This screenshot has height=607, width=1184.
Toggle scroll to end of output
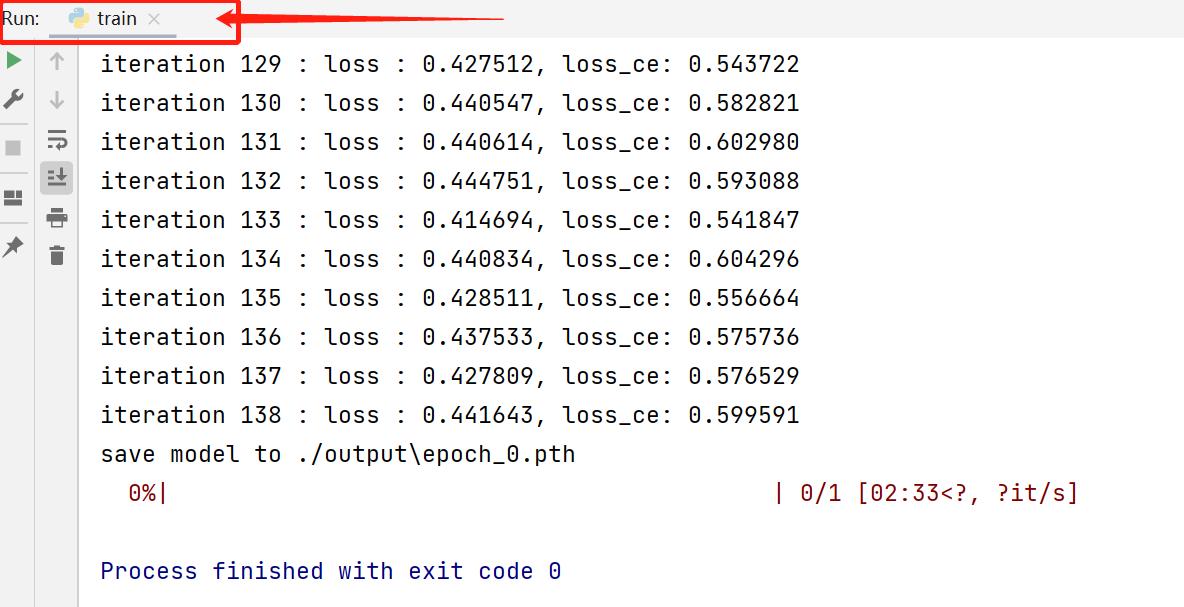(57, 178)
